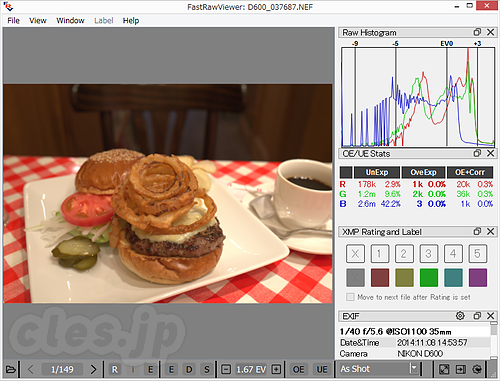Open the View menu
This screenshot has height=381, width=500.
(38, 21)
